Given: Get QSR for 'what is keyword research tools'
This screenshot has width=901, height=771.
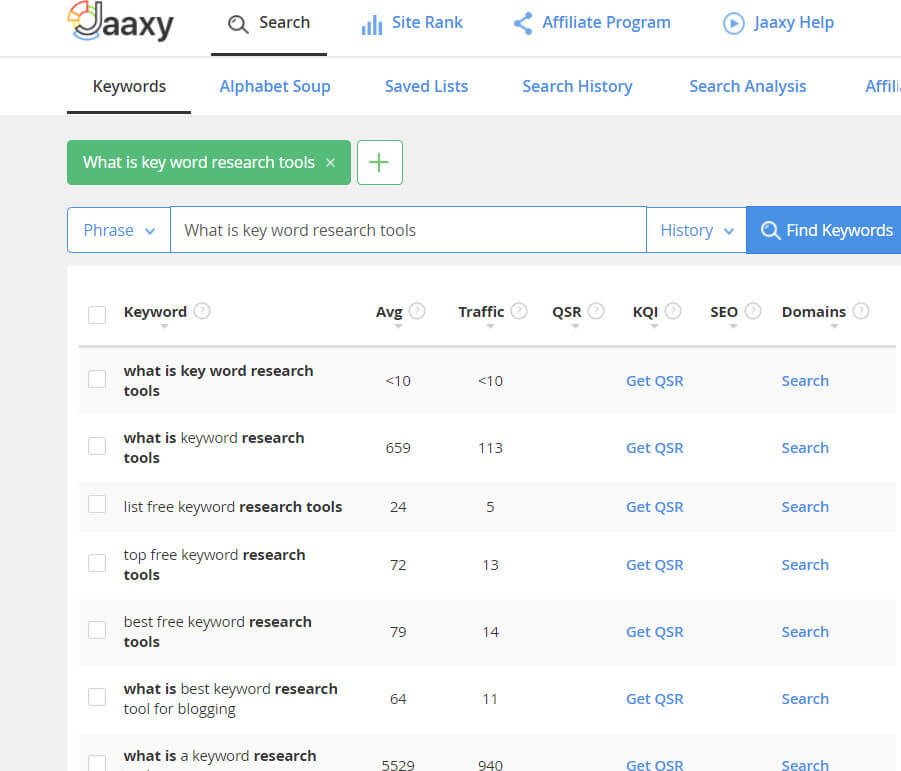Looking at the screenshot, I should tap(654, 448).
